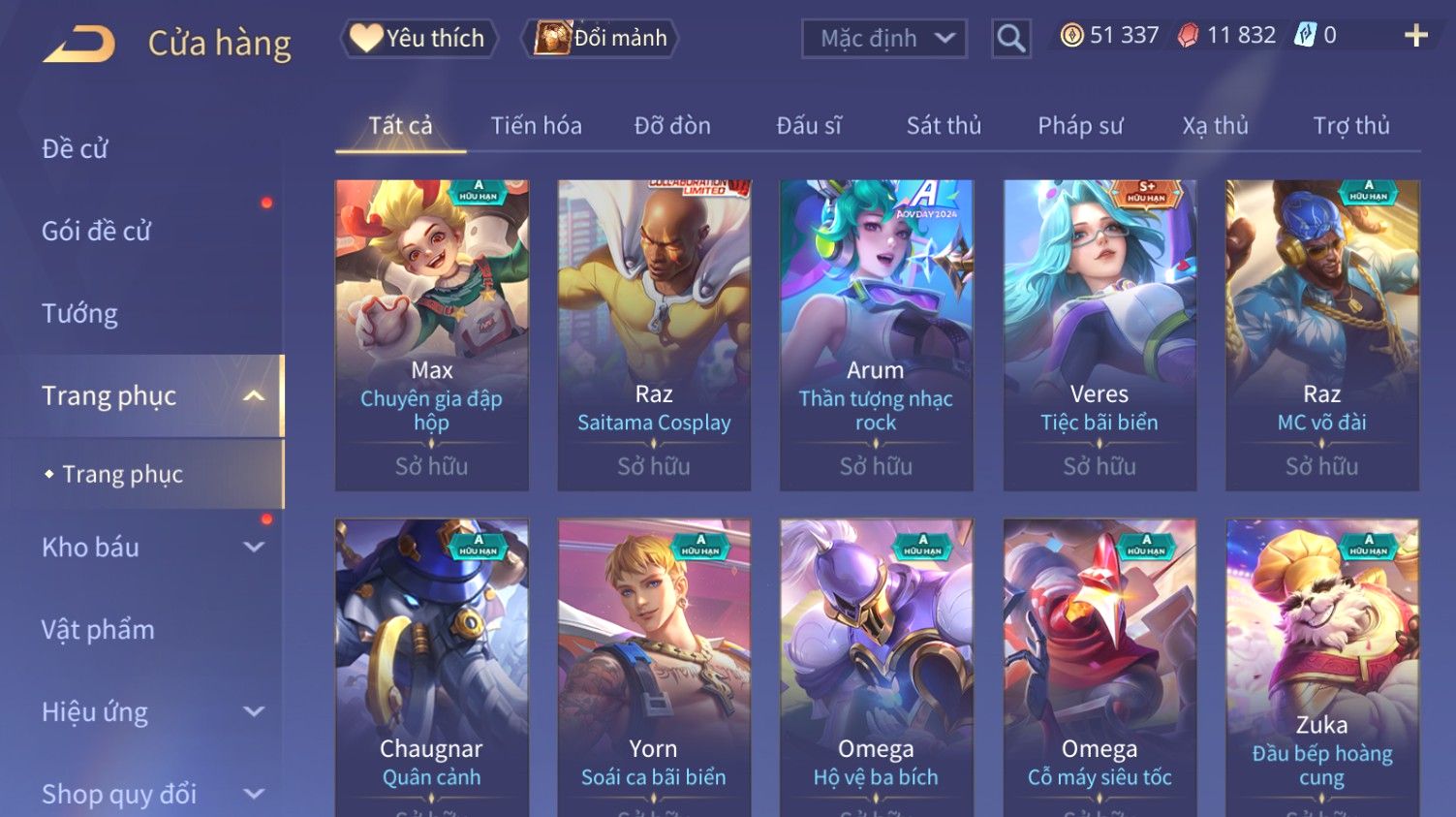This screenshot has width=1456, height=817.
Task: Click the gold coin balance icon
Action: (1071, 36)
